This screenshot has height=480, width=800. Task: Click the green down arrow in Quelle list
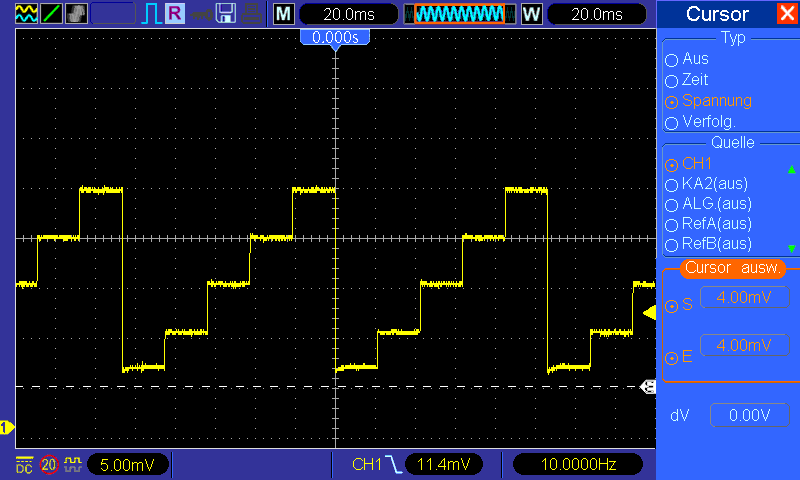point(791,248)
